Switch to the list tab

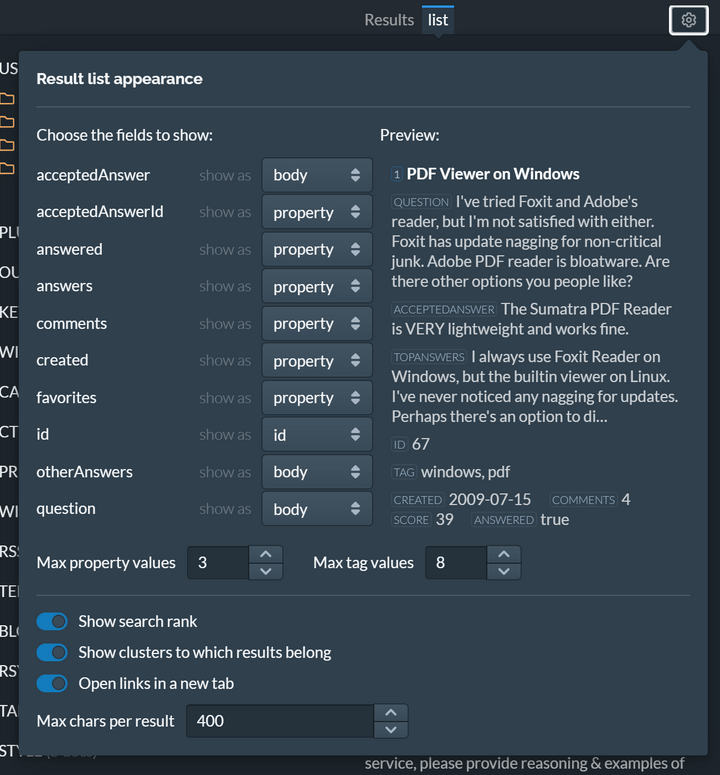click(x=438, y=20)
